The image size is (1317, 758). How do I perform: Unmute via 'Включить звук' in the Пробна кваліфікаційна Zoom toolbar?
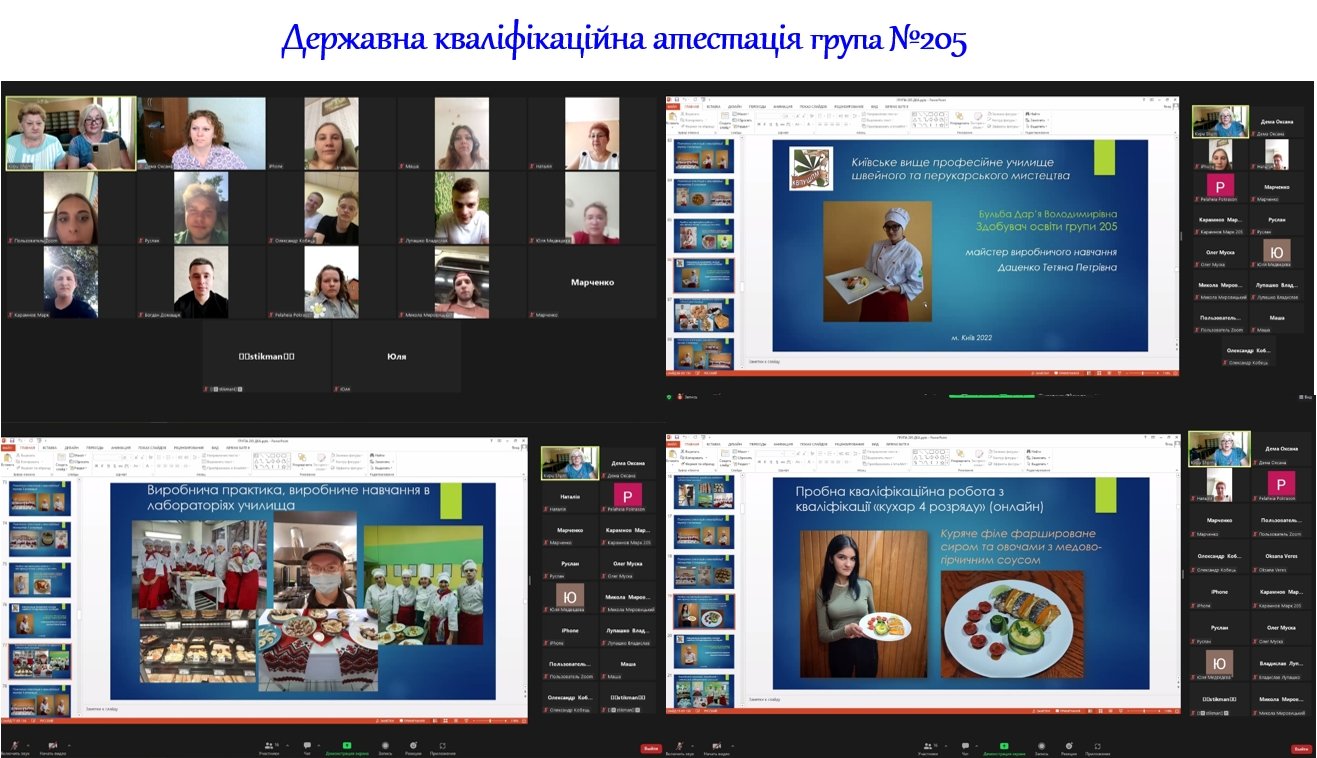682,748
